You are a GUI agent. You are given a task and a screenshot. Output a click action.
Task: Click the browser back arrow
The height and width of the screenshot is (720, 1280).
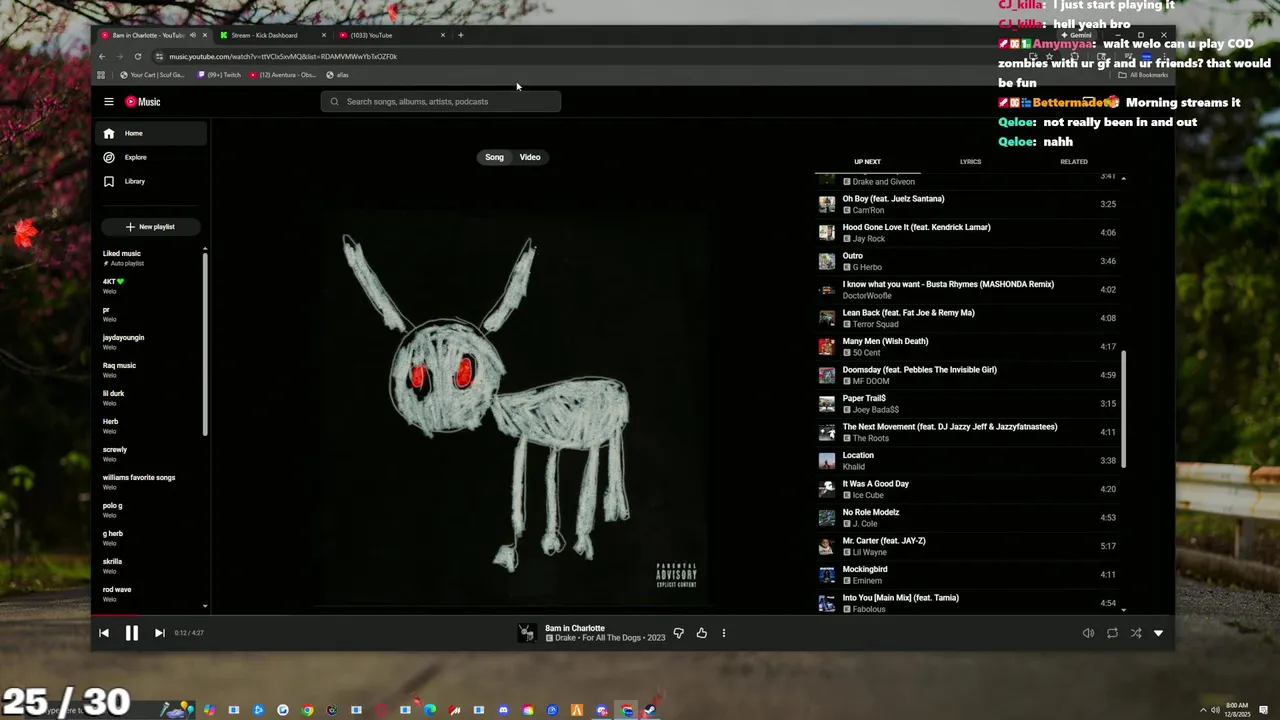[x=102, y=56]
